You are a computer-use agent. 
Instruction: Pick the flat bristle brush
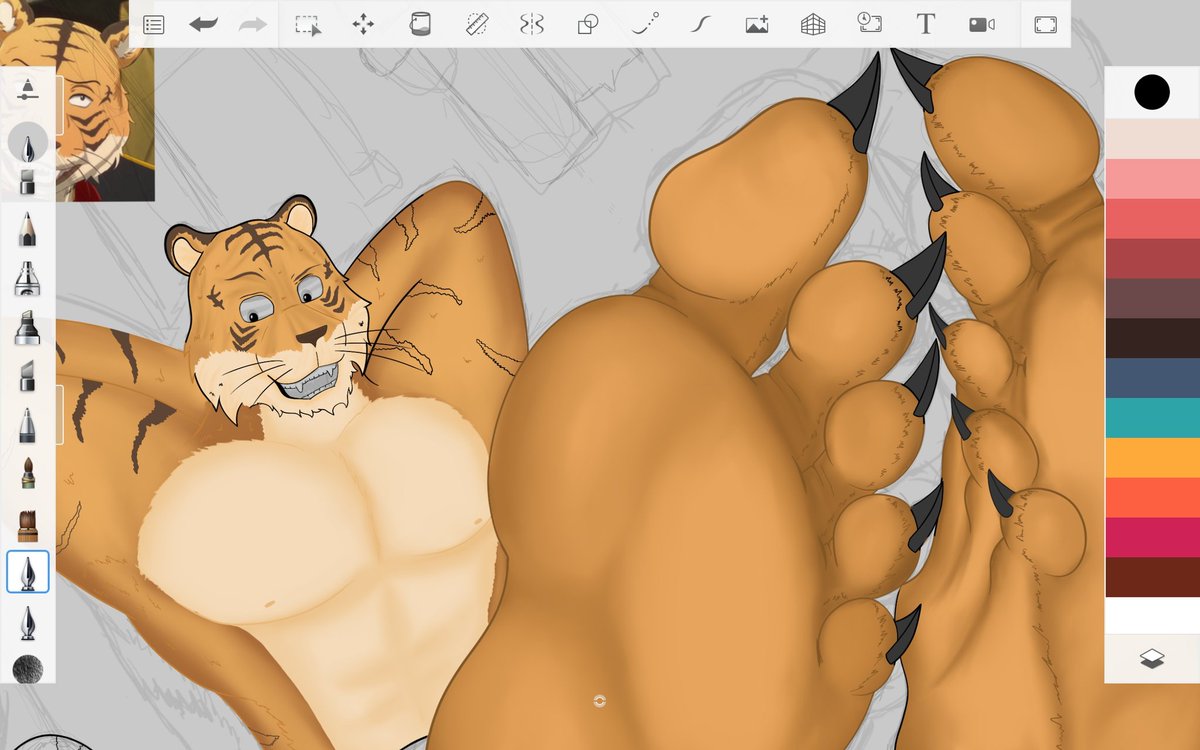click(x=28, y=524)
